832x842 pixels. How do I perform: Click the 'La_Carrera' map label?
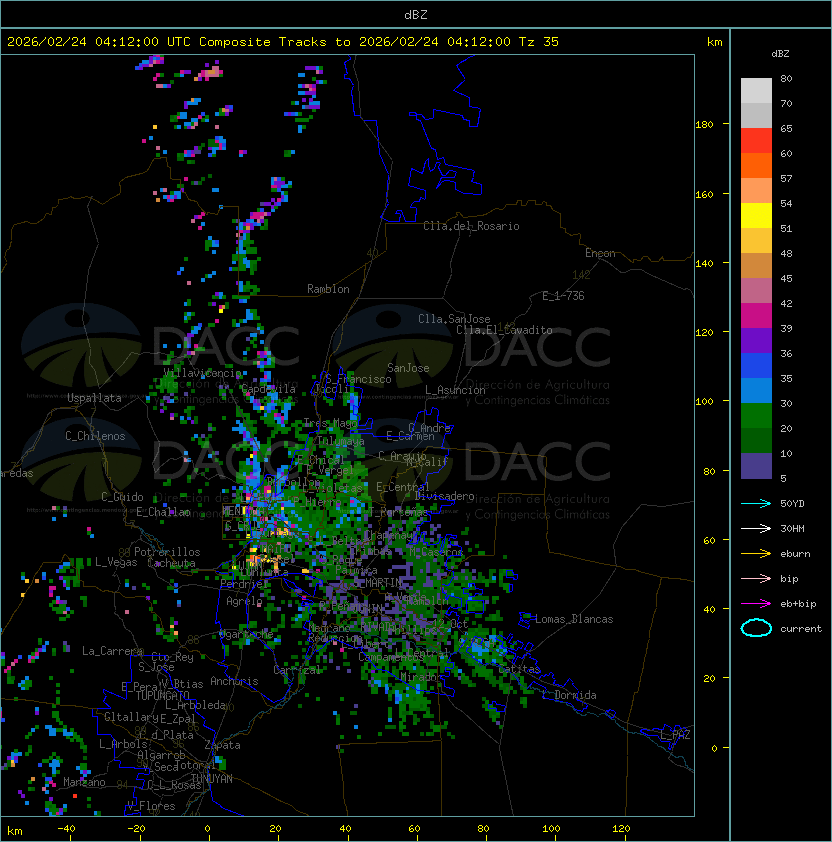pyautogui.click(x=112, y=651)
